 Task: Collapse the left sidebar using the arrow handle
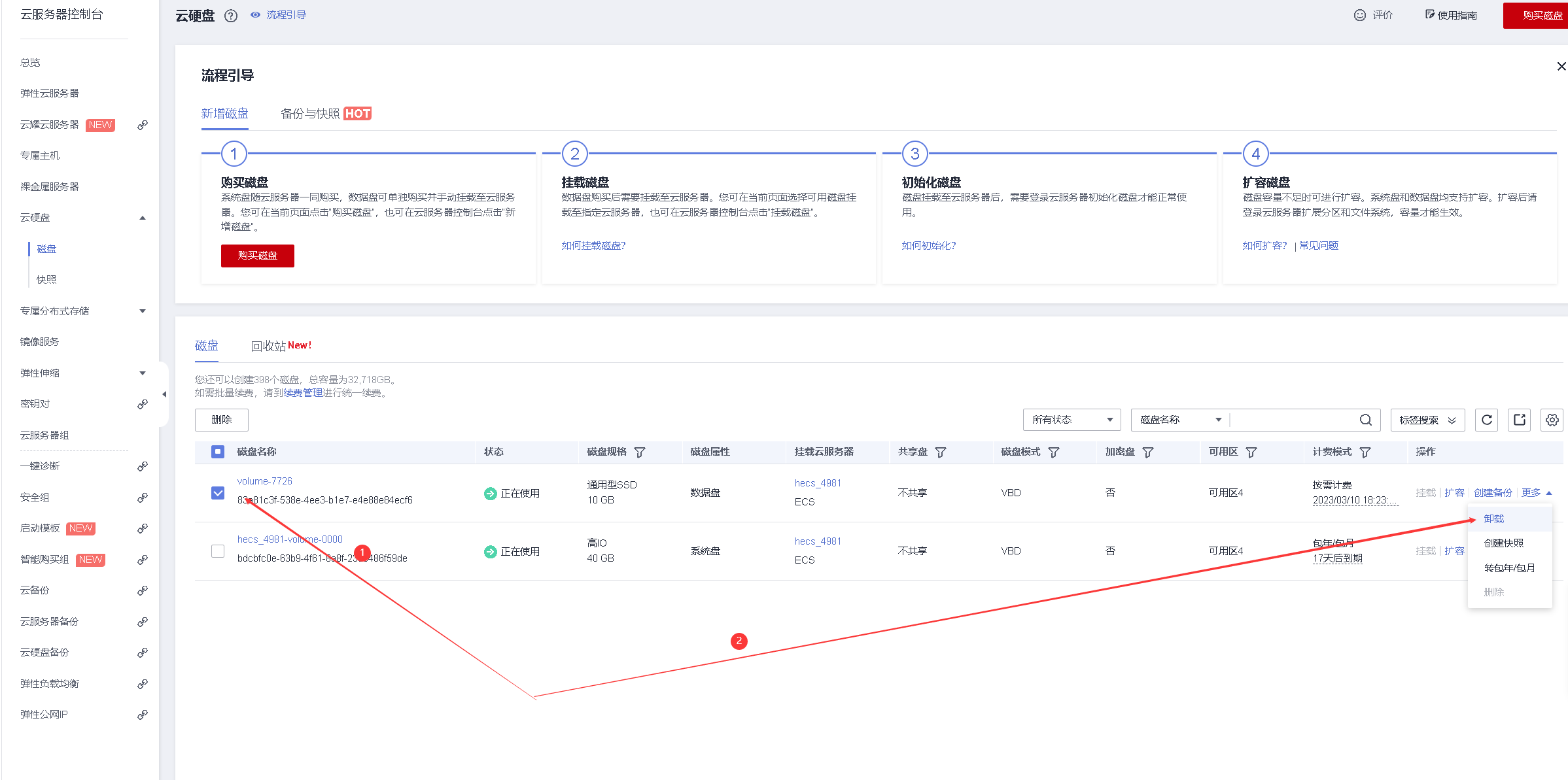coord(164,394)
